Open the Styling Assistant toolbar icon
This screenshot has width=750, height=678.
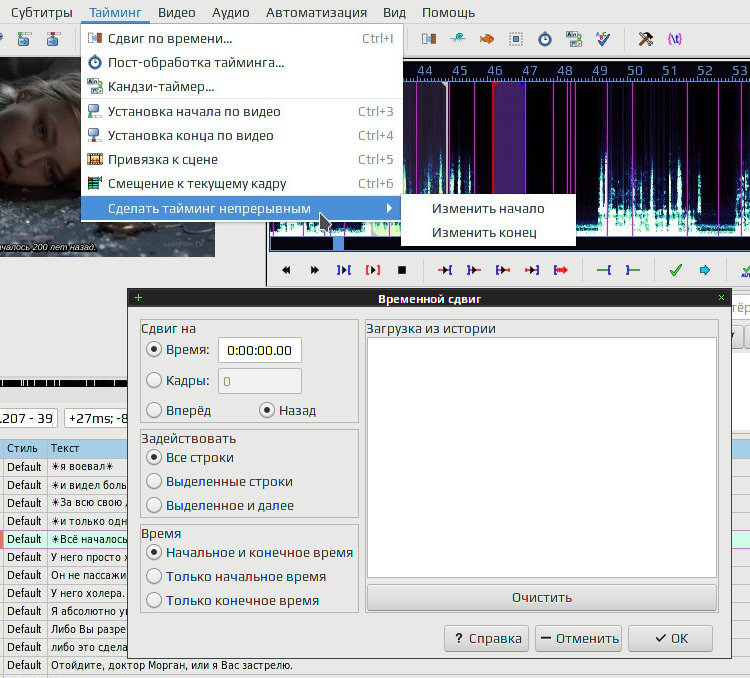point(458,39)
